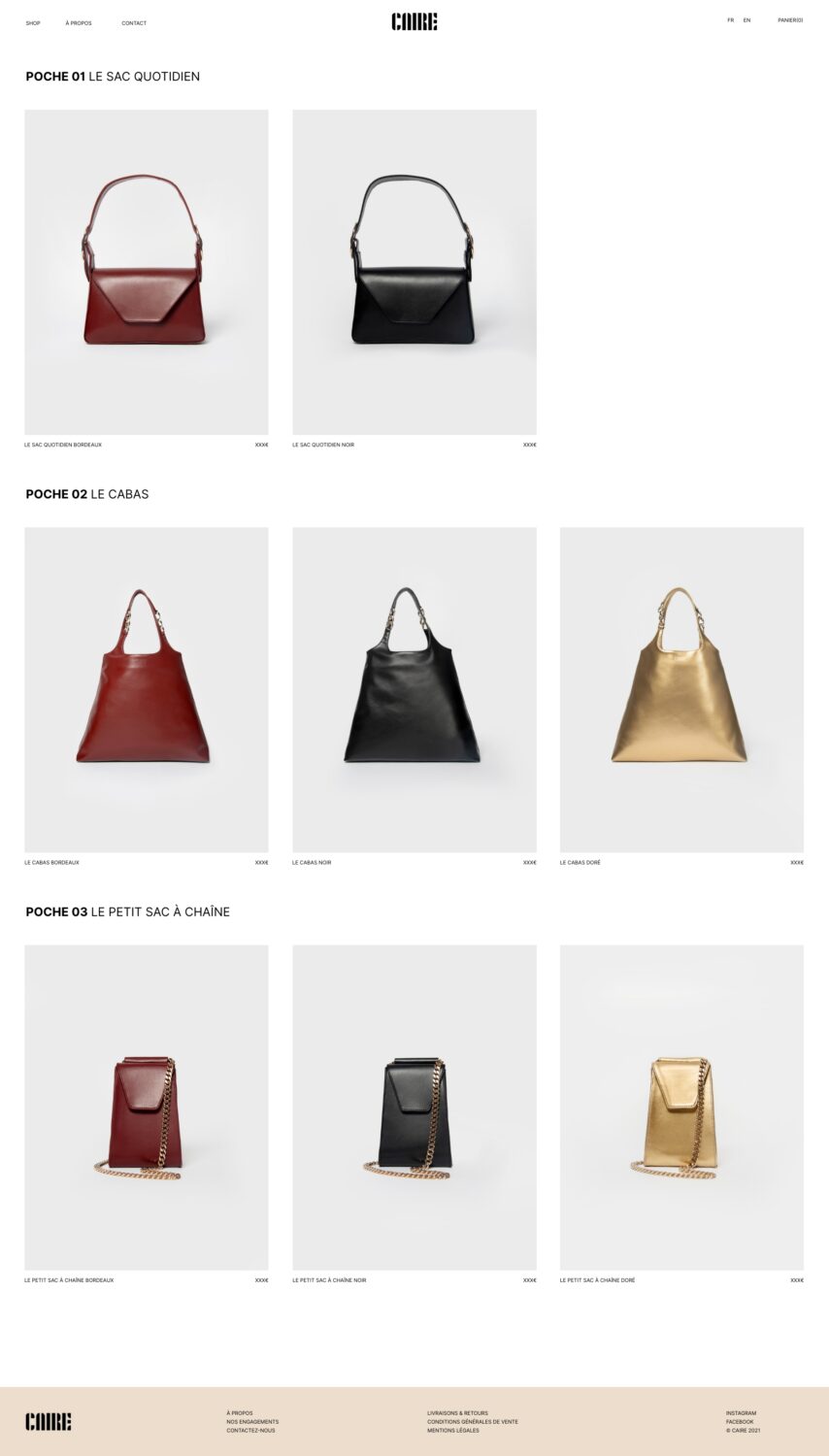Switch language to EN

coord(746,20)
